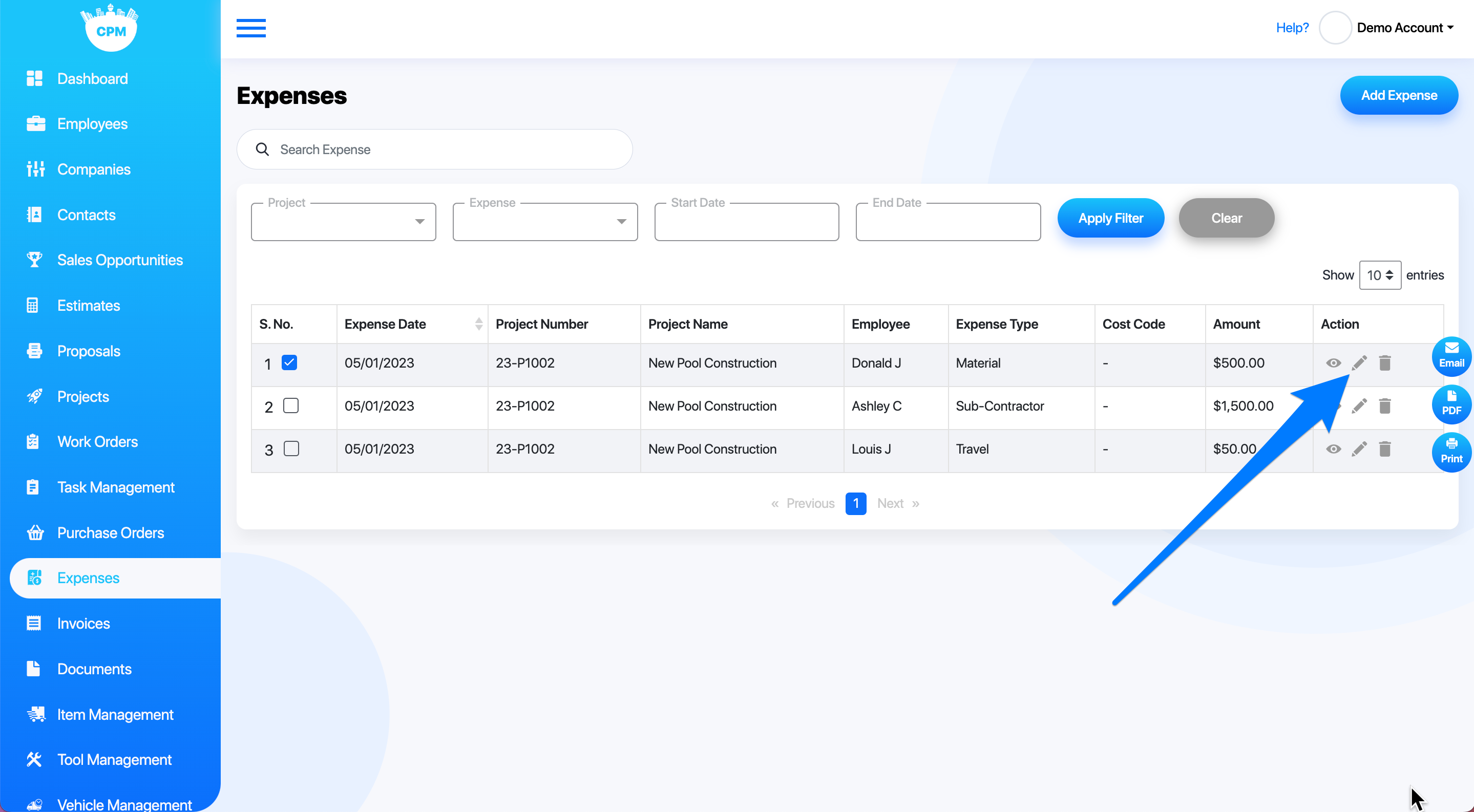Click the Print floating button
Viewport: 1474px width, 812px height.
click(x=1451, y=452)
